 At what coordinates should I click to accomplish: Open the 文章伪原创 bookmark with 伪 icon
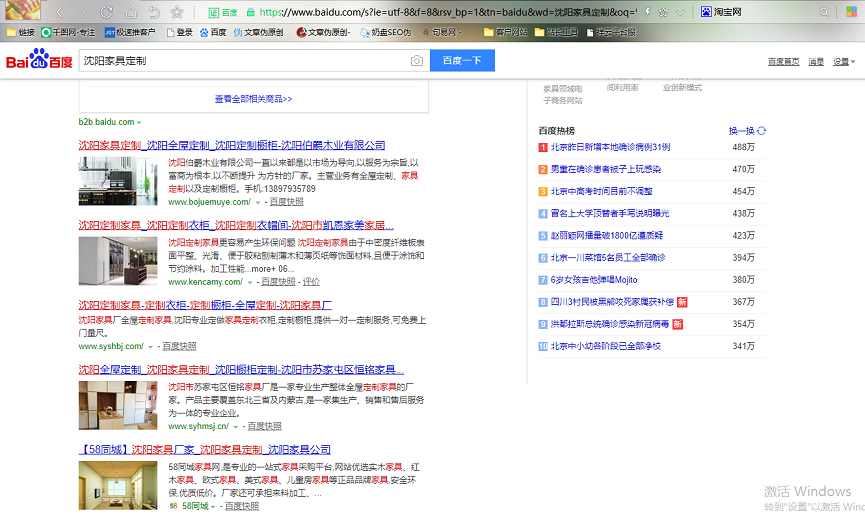258,32
